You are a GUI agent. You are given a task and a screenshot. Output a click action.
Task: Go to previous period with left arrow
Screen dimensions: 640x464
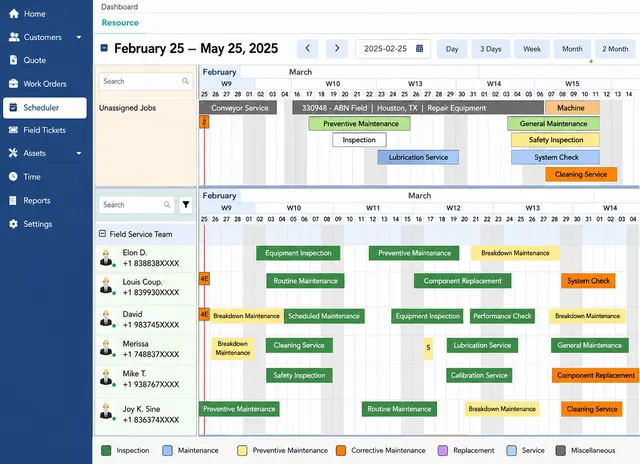click(308, 49)
